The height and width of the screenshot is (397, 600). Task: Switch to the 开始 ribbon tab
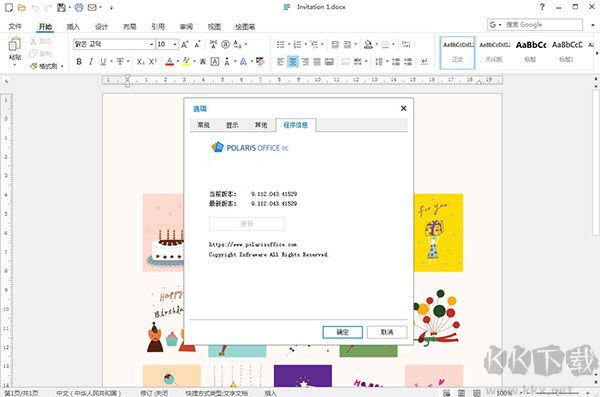(45, 26)
